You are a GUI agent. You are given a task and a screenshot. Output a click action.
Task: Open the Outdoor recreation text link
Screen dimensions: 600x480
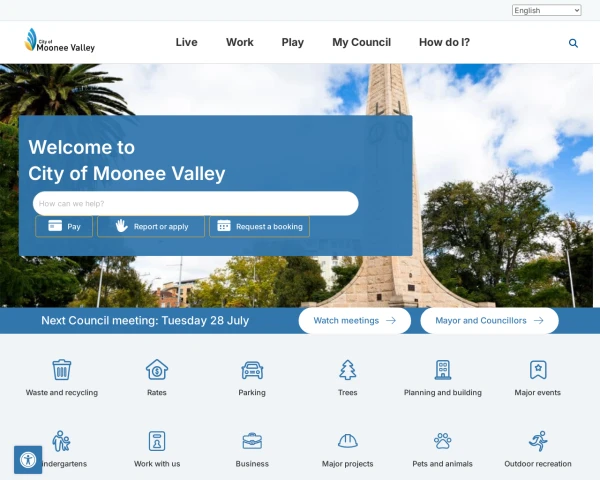pyautogui.click(x=538, y=464)
